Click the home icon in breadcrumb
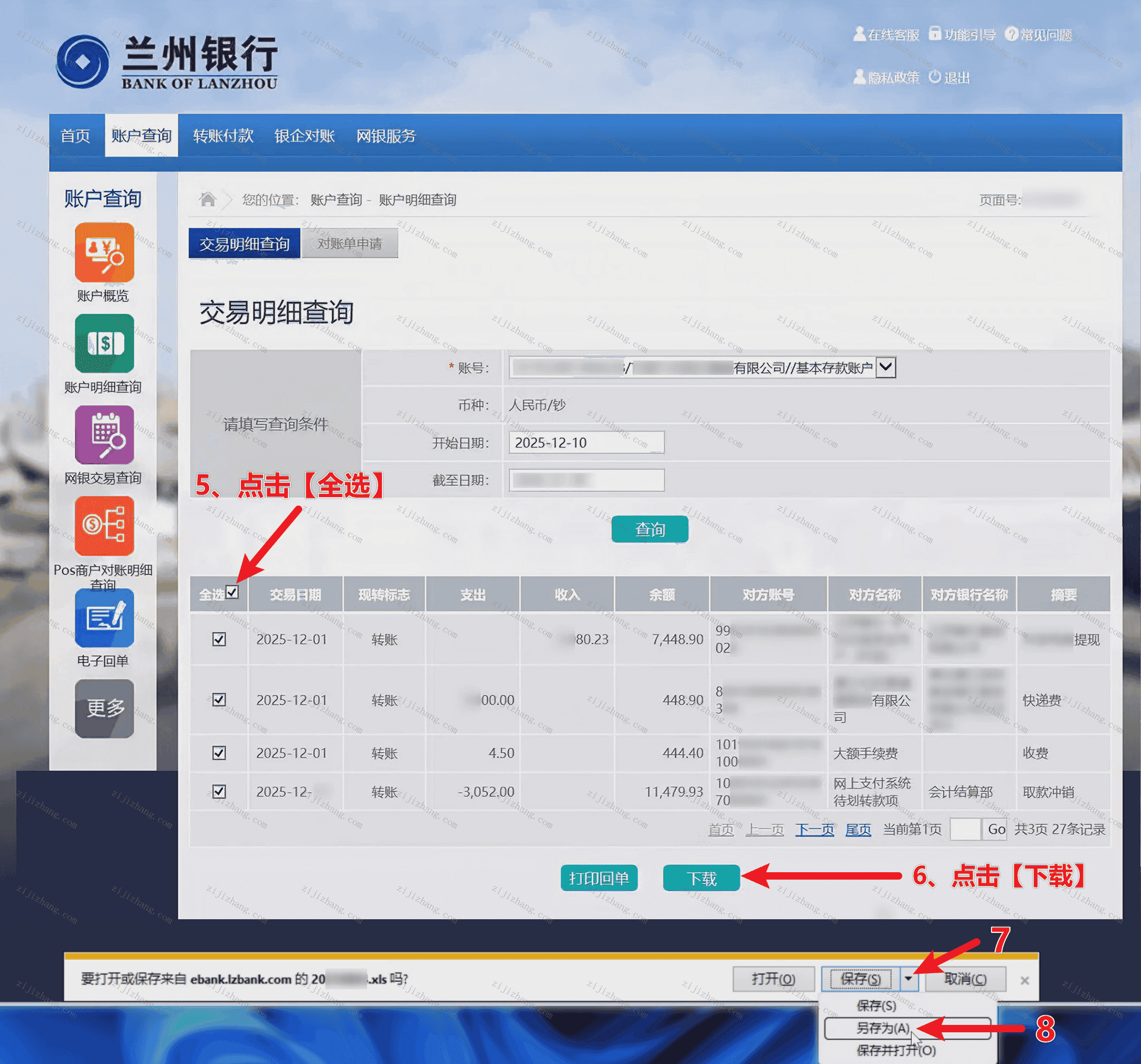The image size is (1141, 1064). pyautogui.click(x=207, y=199)
